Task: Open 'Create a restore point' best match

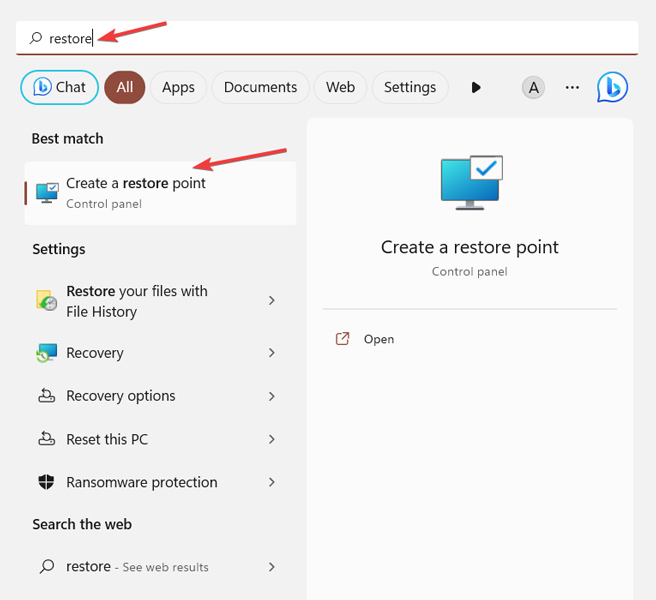Action: [x=160, y=193]
